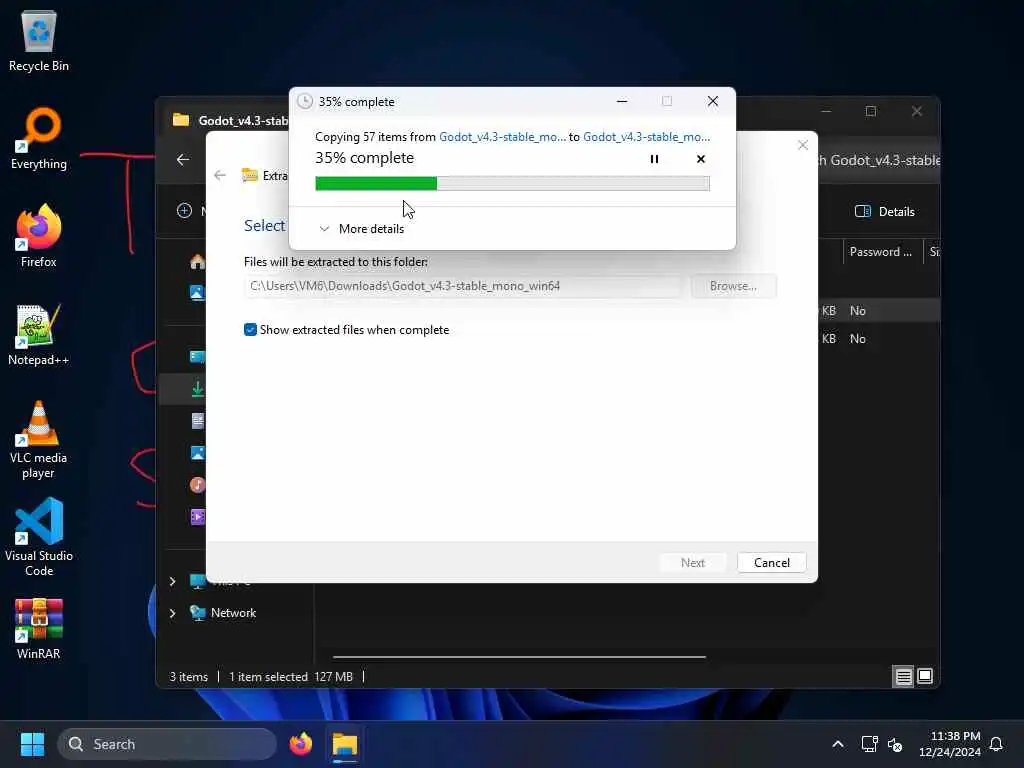Select Home in Explorer sidebar
Image resolution: width=1024 pixels, height=768 pixels.
tap(197, 262)
